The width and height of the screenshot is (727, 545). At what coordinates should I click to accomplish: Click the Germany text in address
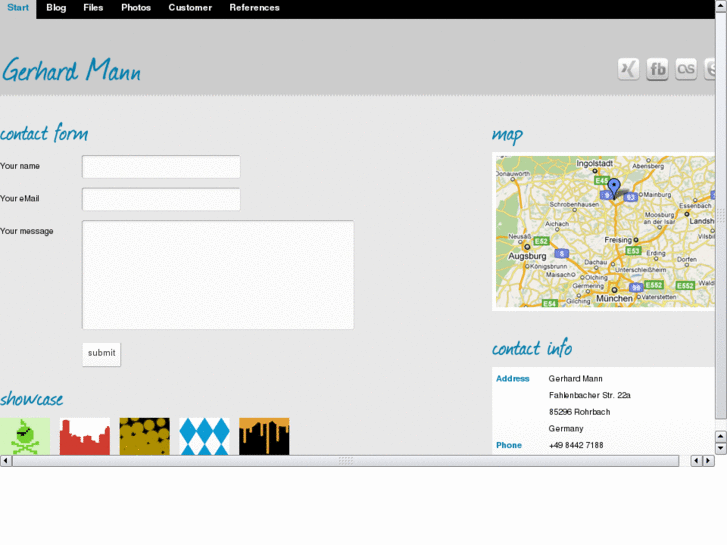566,429
